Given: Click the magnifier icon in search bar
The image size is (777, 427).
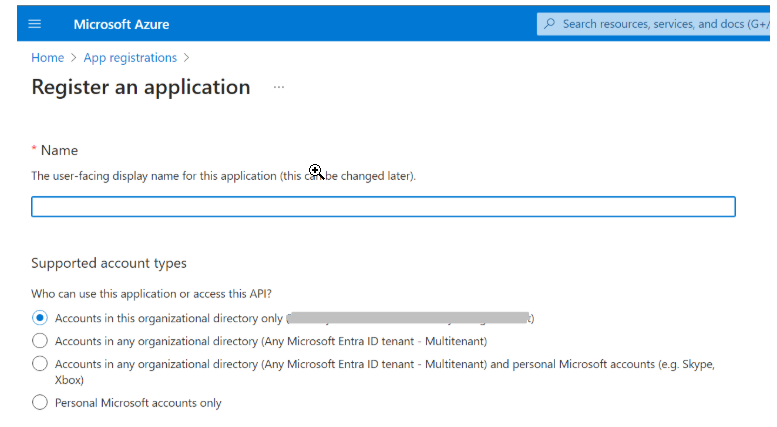Looking at the screenshot, I should pyautogui.click(x=550, y=24).
